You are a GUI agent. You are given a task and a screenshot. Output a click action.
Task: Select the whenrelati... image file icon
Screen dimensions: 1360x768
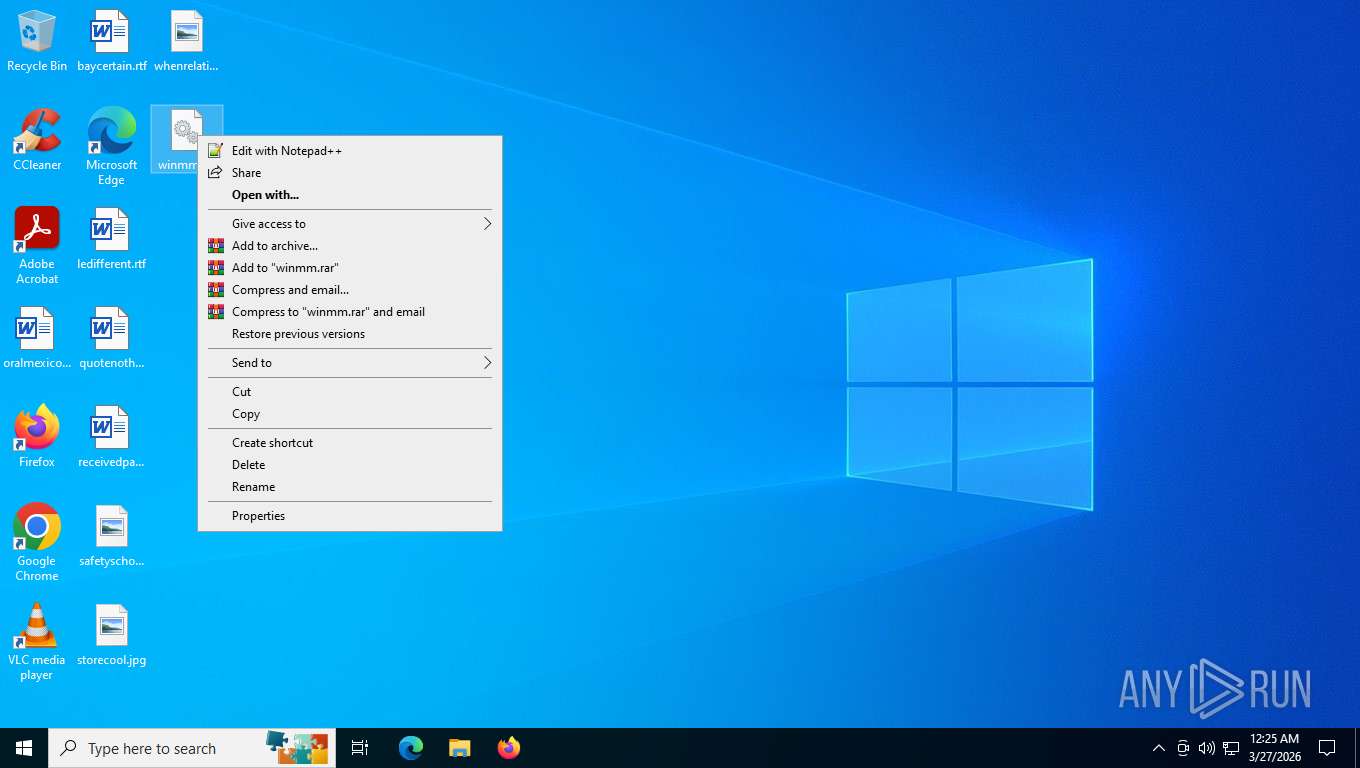[186, 41]
